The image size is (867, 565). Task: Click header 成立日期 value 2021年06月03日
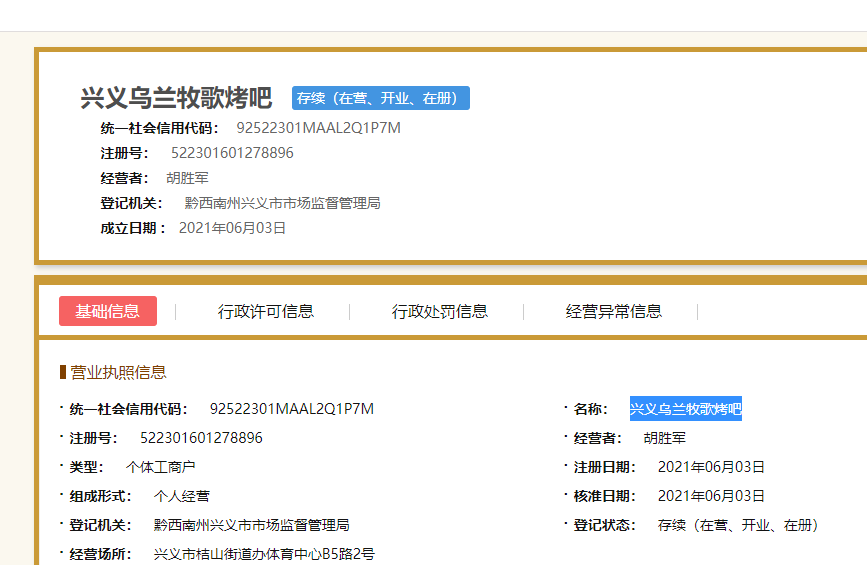tap(232, 228)
